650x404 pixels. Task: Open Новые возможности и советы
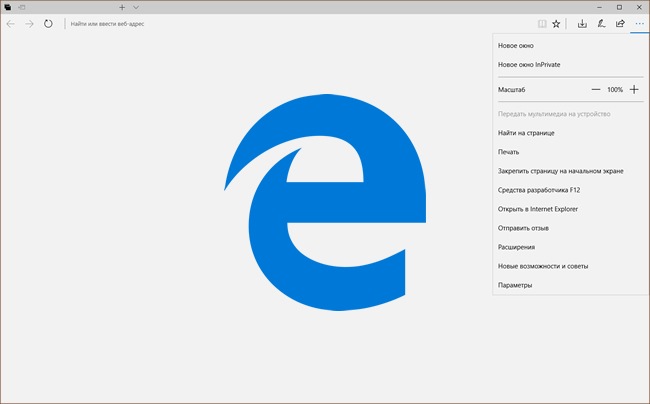[568, 266]
